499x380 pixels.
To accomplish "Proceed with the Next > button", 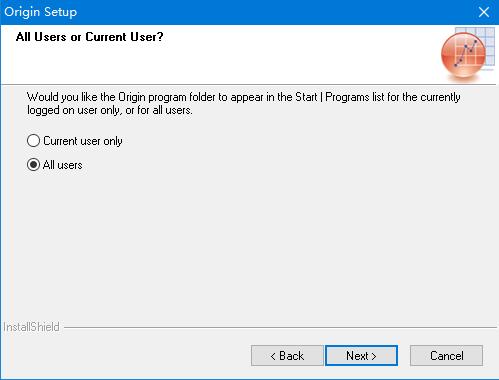I will 361,356.
